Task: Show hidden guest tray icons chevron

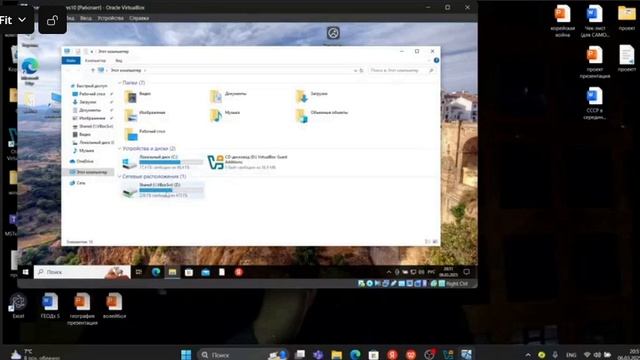Action: pos(389,272)
